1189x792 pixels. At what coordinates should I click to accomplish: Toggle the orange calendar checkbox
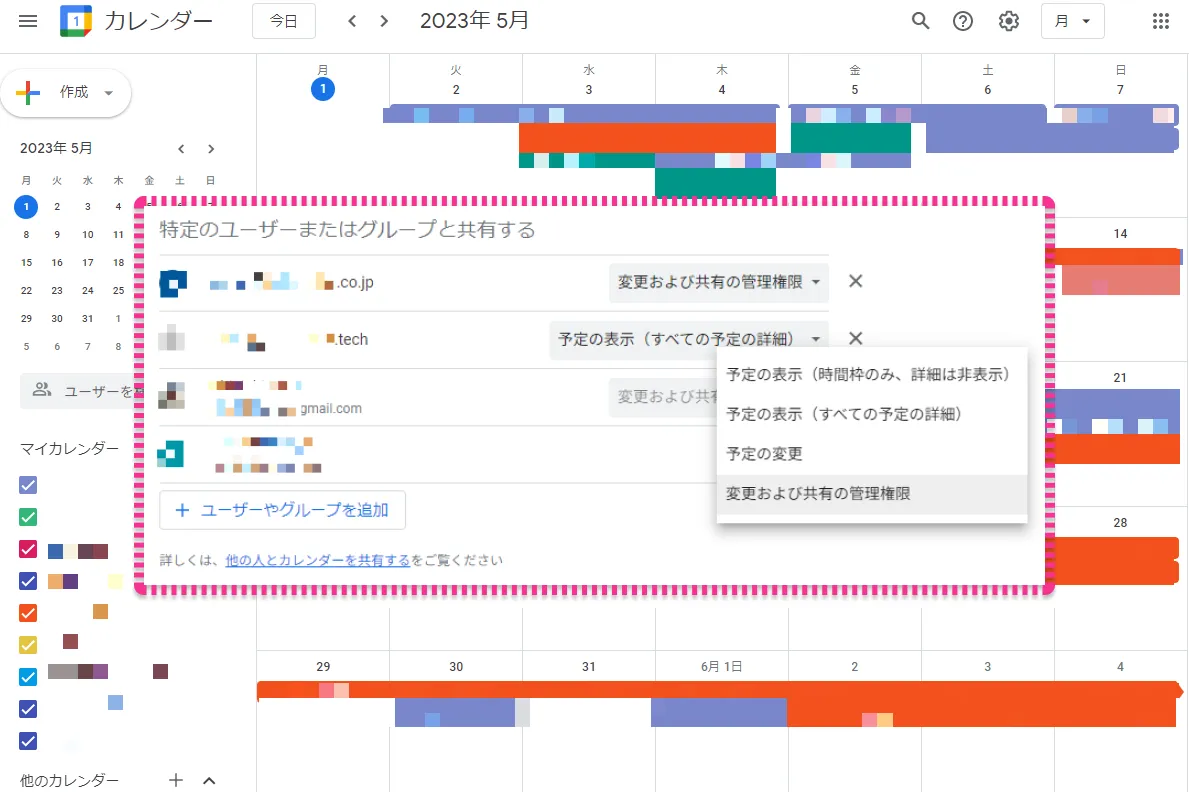(28, 613)
